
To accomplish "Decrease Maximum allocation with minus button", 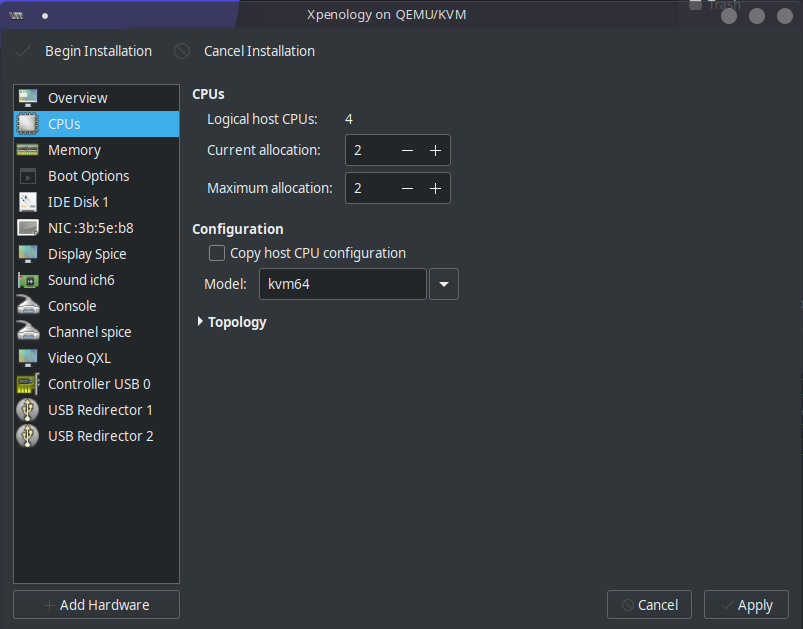I will 408,188.
